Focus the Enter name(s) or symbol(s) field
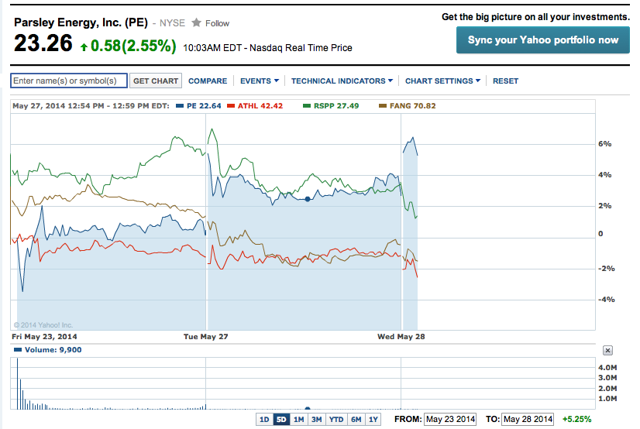The height and width of the screenshot is (429, 640). 69,81
